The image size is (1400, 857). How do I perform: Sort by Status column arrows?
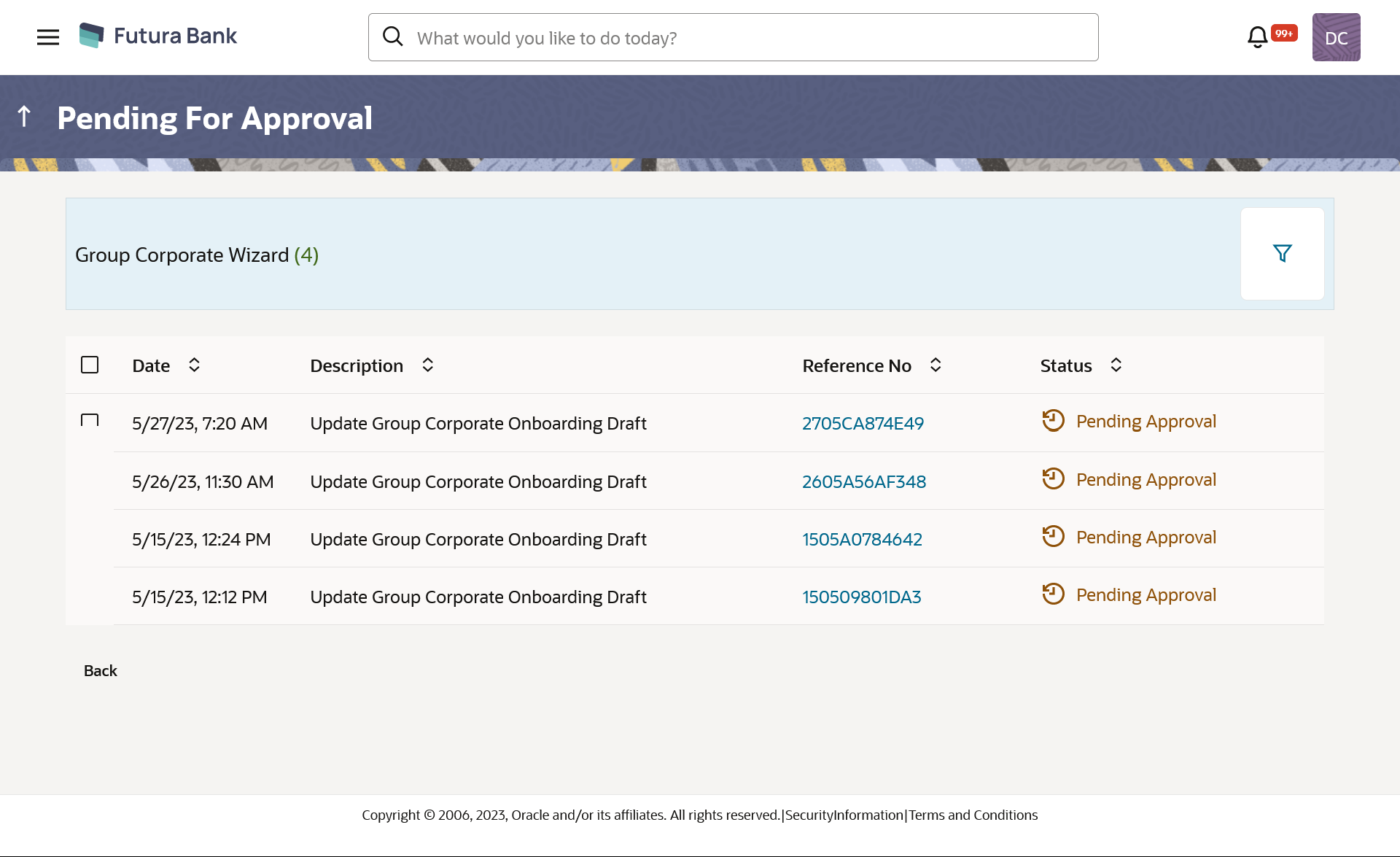1116,365
